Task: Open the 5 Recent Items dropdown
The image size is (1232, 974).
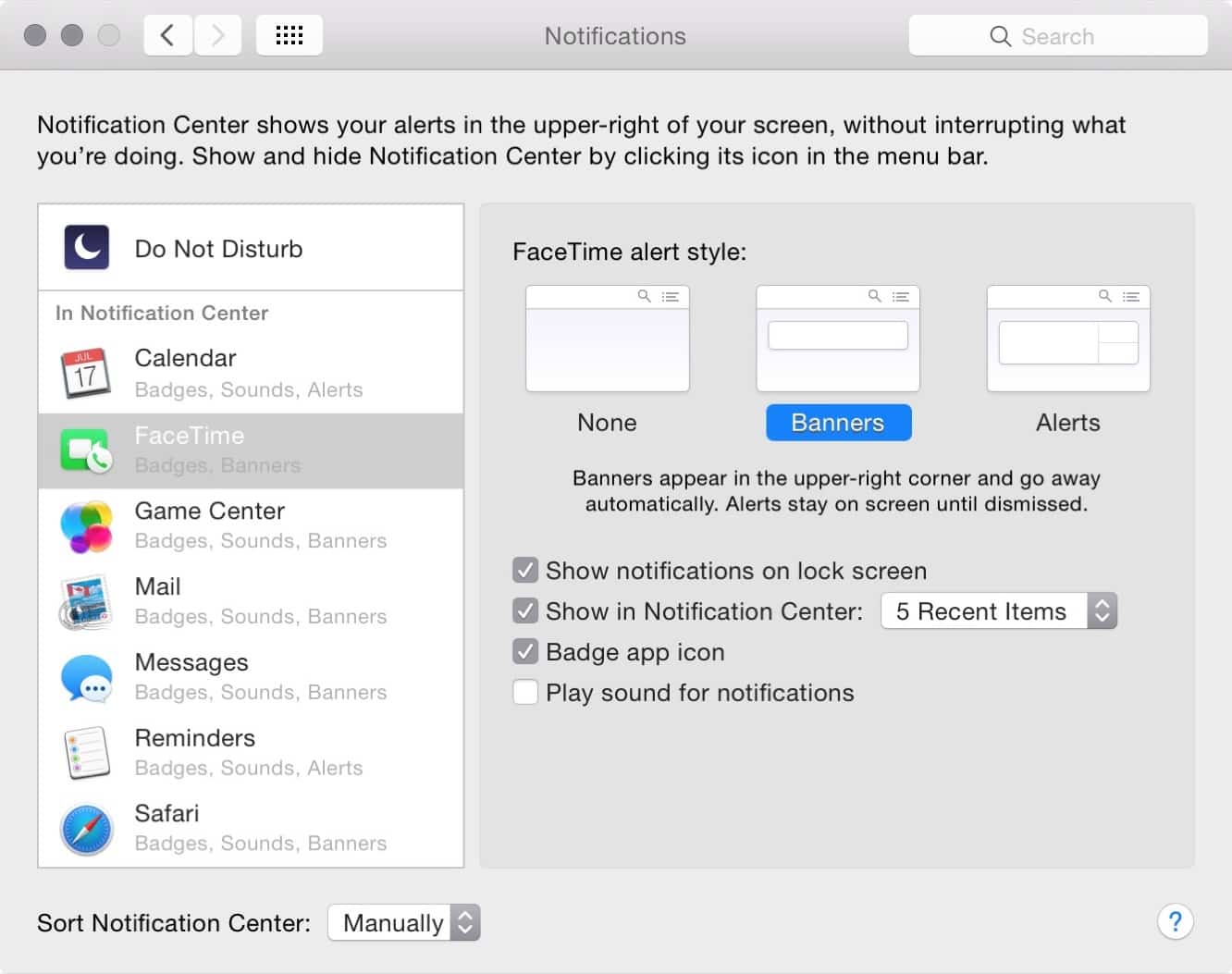Action: pos(998,611)
